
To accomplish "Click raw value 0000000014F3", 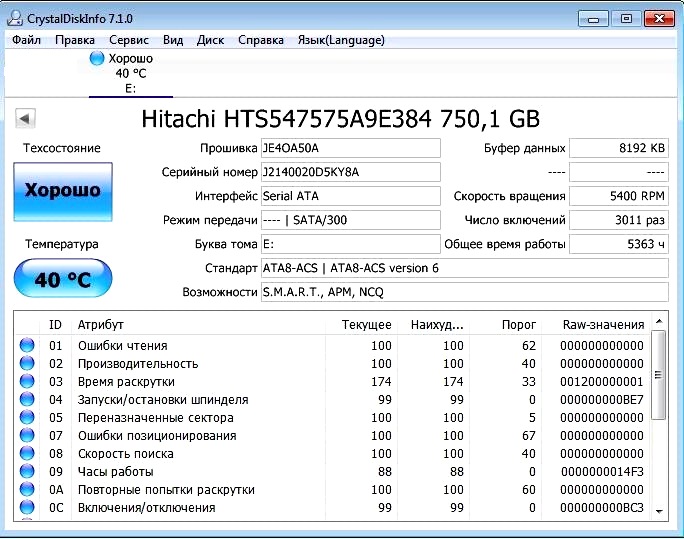I will point(602,472).
